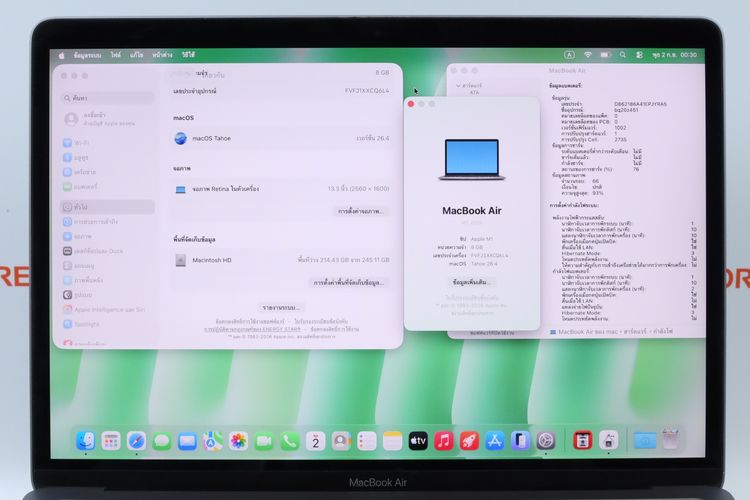Open Photos from the Dock

[x=239, y=441]
